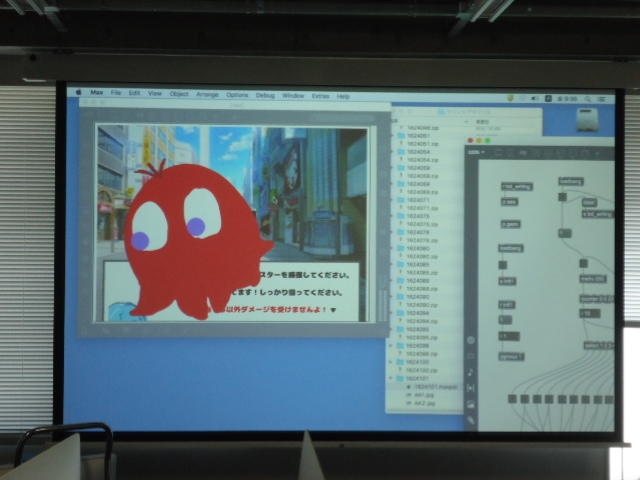Click the bracketed play icon in the patcher sidebar
Viewport: 640px width, 480px height.
coord(471,388)
